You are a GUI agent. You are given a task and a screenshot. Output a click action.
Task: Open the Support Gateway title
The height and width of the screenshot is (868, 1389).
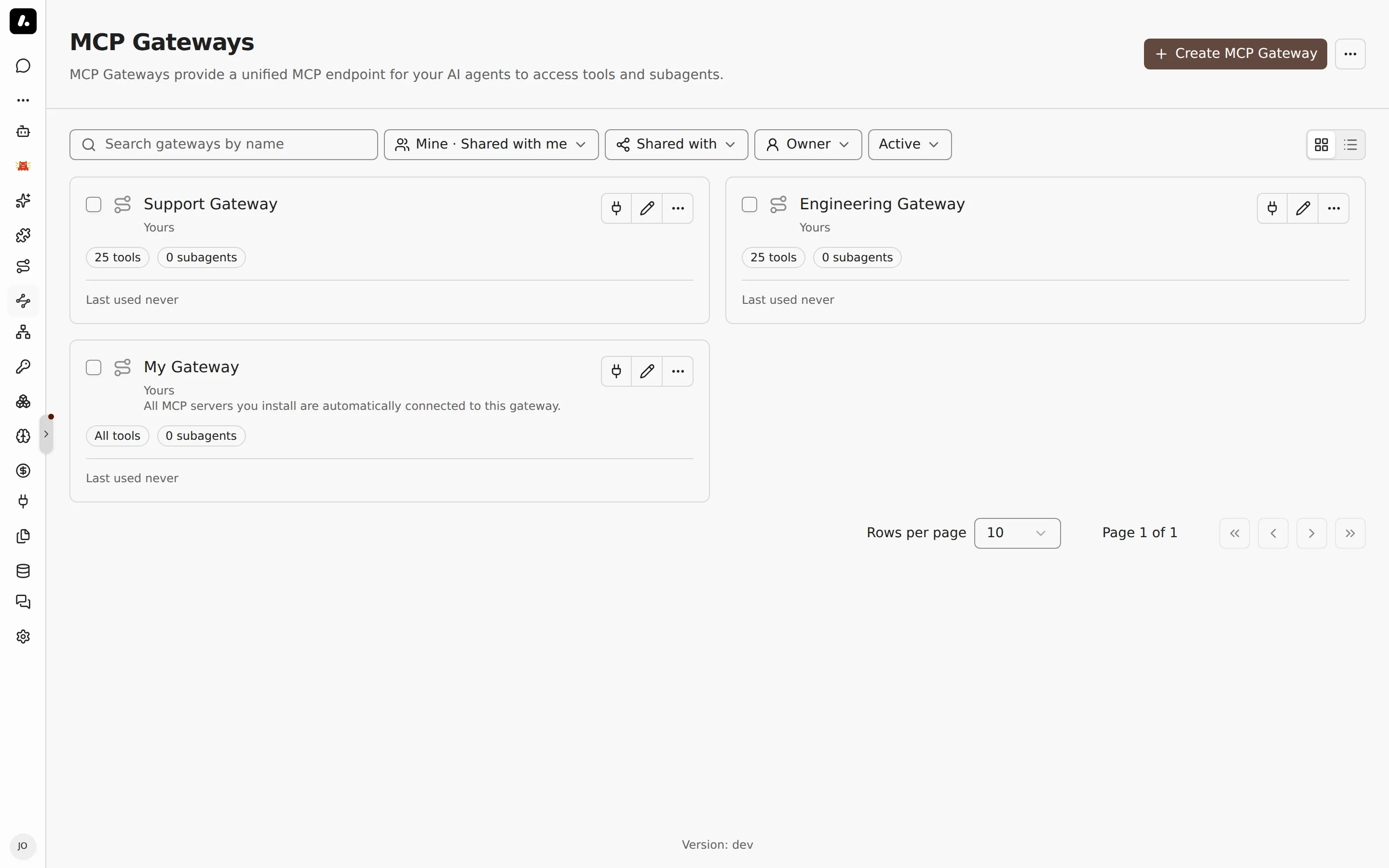[211, 204]
